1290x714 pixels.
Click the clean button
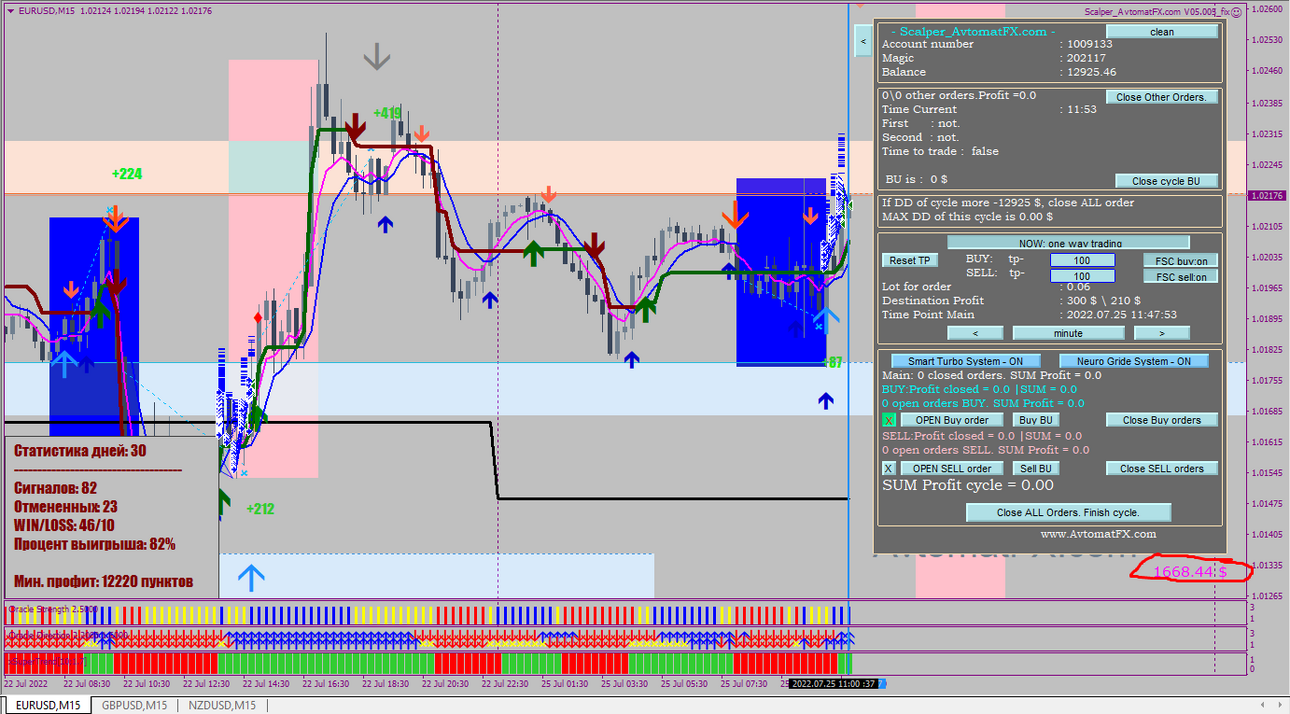1162,32
